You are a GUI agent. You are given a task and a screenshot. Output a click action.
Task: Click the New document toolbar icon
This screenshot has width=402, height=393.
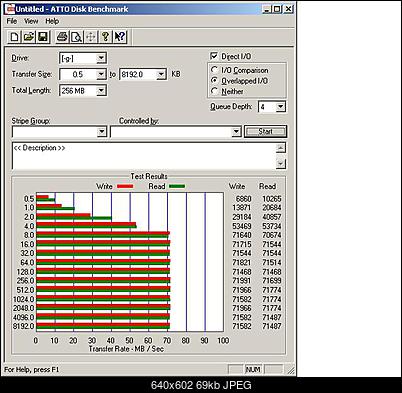[x=15, y=36]
